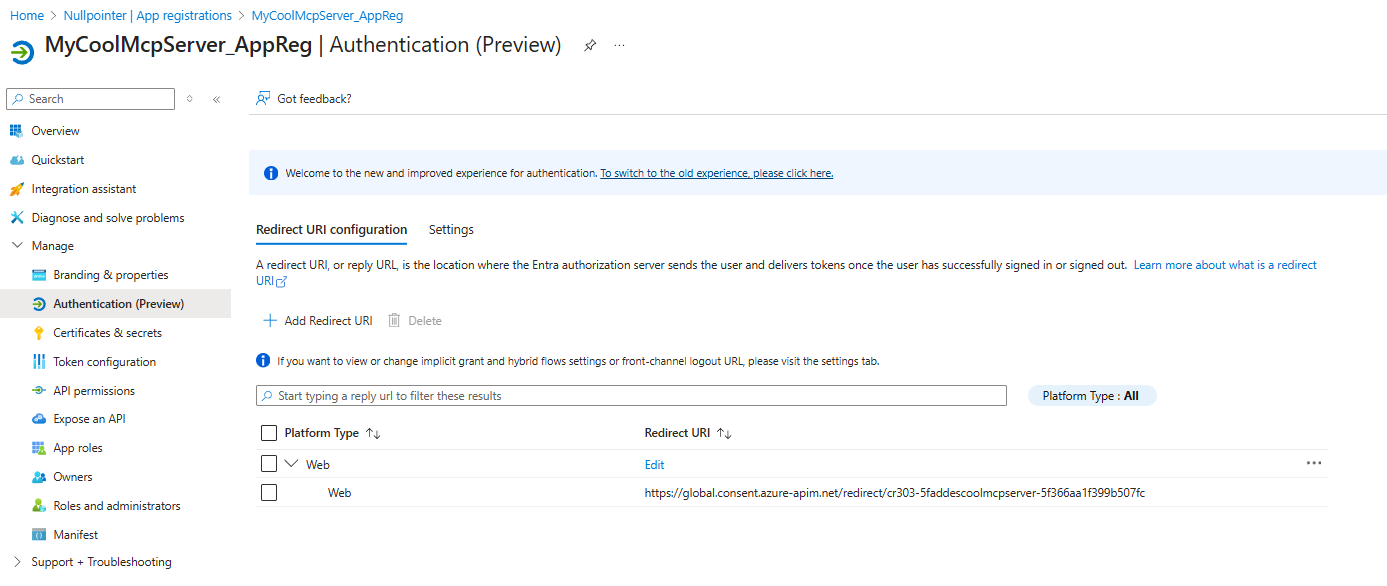Expand Support + Troubleshooting section
The image size is (1387, 586).
click(x=17, y=562)
